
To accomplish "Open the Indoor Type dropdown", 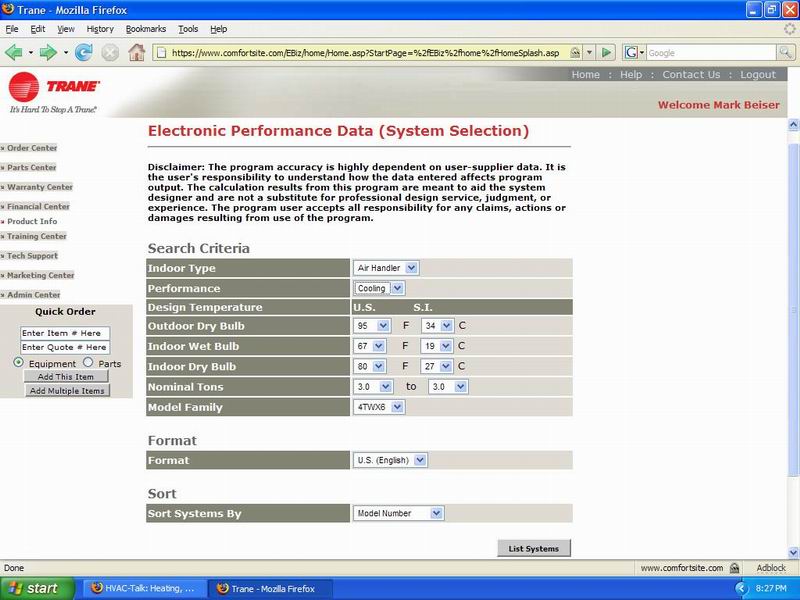I will 387,268.
